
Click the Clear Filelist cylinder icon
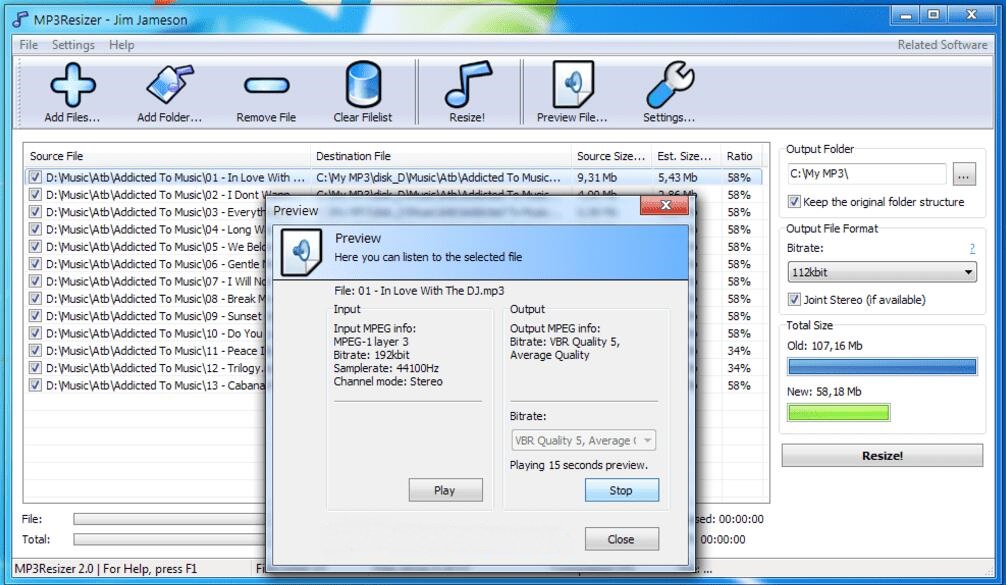point(363,85)
